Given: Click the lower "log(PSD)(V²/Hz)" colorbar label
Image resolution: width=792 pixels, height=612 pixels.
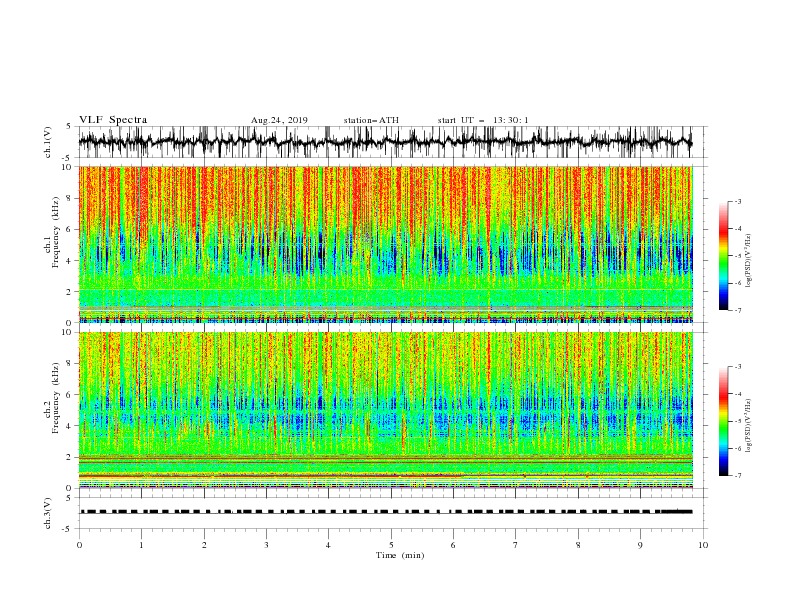Looking at the screenshot, I should tap(748, 425).
